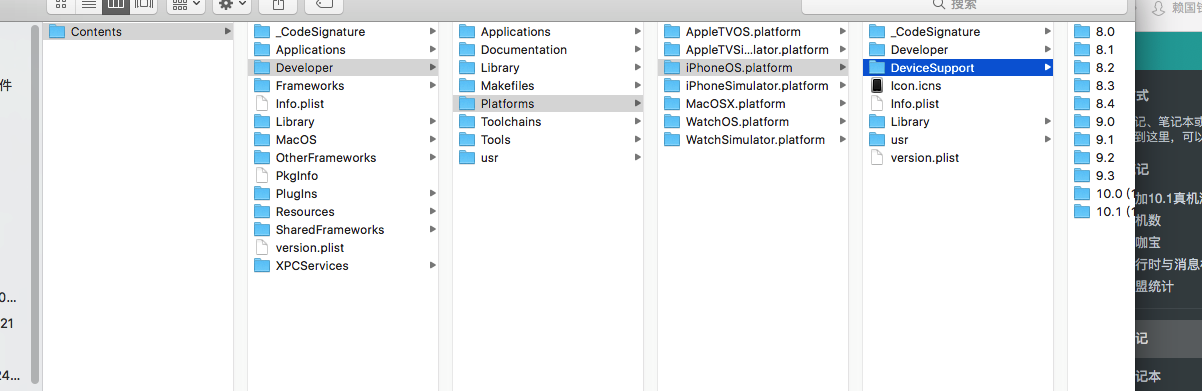Expand the MacOSX.platform arrow
The width and height of the screenshot is (1202, 391).
tap(843, 104)
